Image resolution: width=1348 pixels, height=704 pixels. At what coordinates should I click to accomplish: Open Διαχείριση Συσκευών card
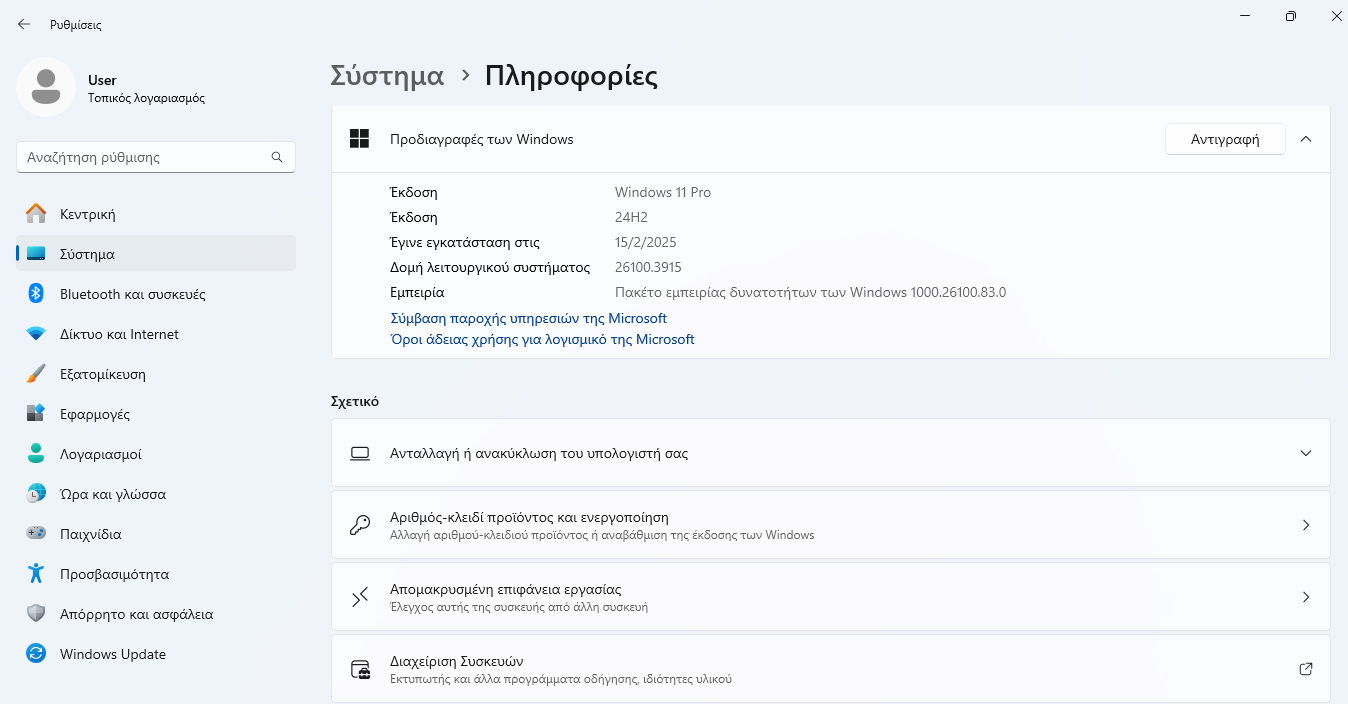[x=830, y=669]
